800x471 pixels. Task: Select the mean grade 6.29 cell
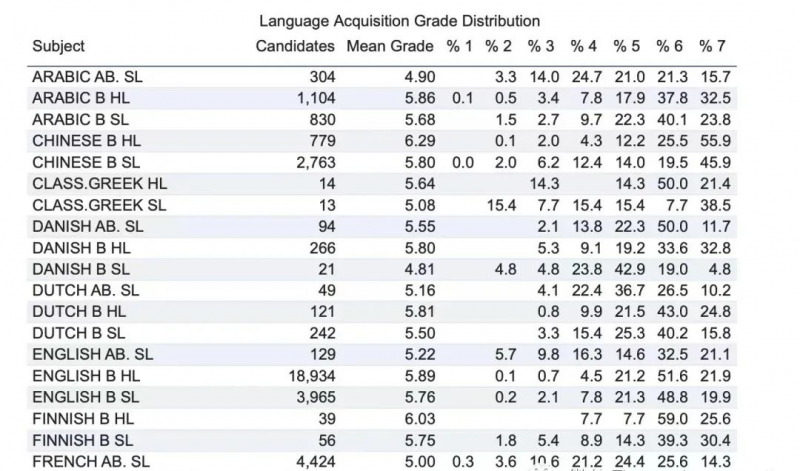[420, 141]
